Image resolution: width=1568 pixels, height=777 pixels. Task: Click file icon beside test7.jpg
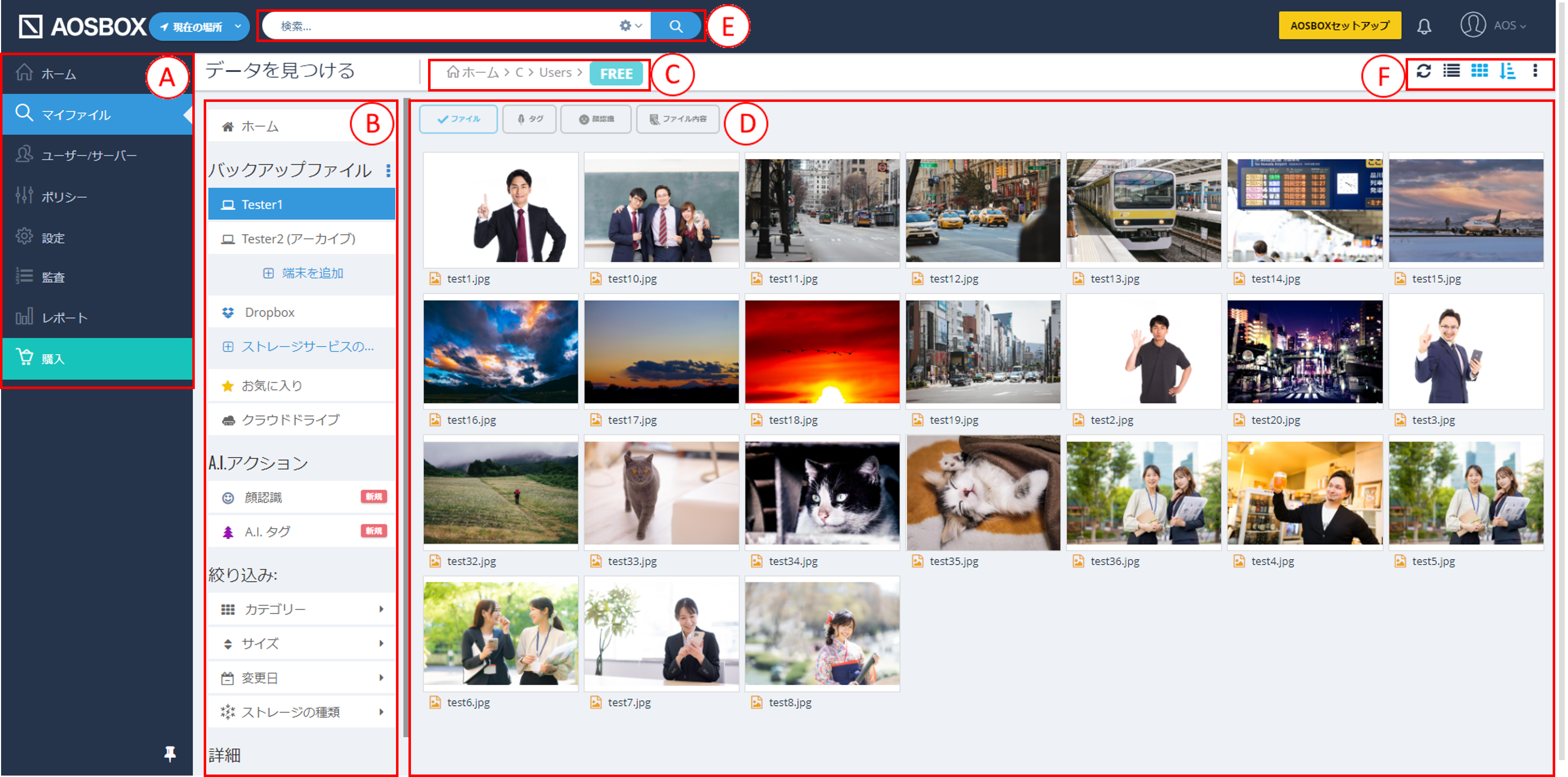[x=595, y=702]
